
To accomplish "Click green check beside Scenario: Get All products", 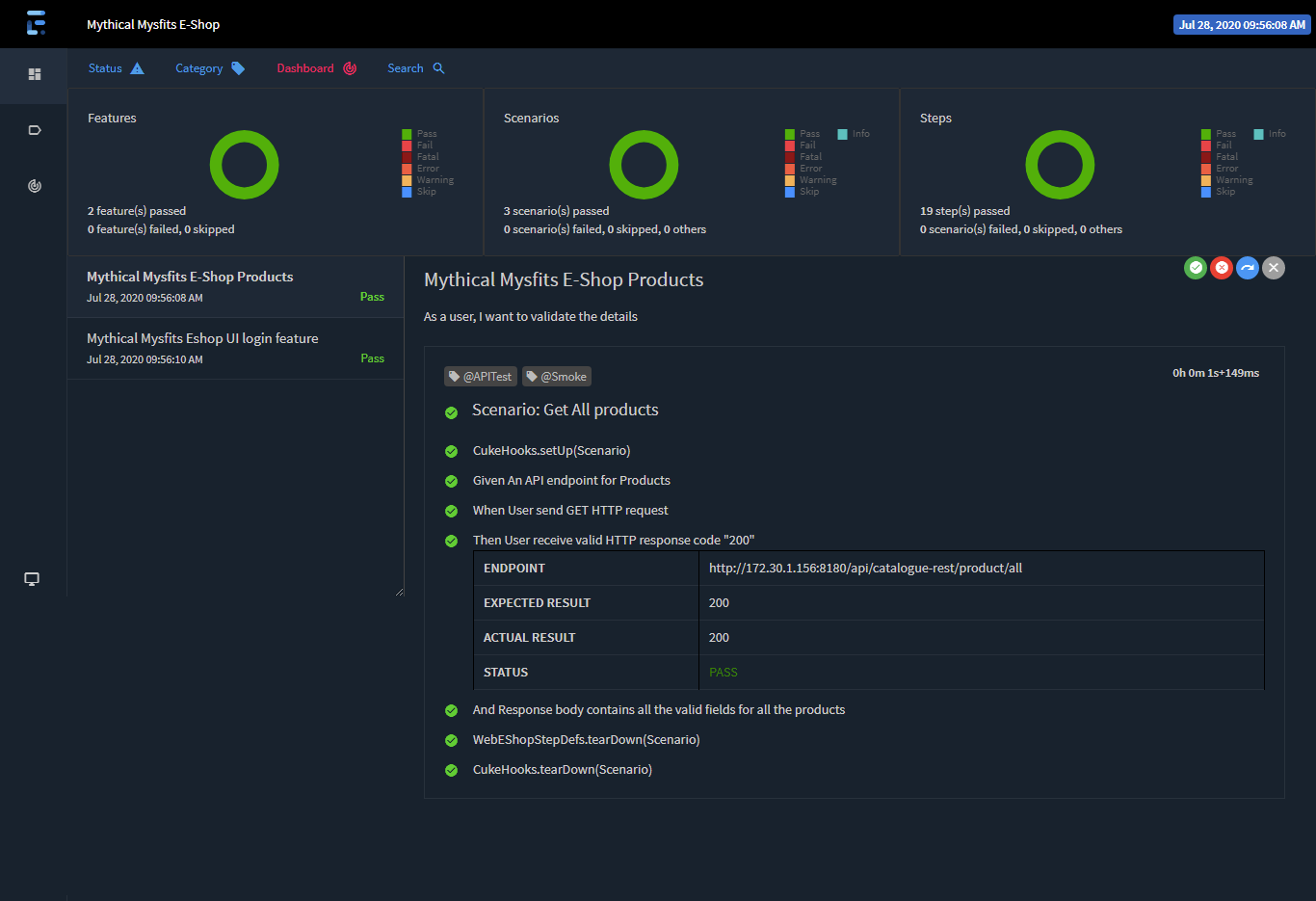I will pos(451,413).
